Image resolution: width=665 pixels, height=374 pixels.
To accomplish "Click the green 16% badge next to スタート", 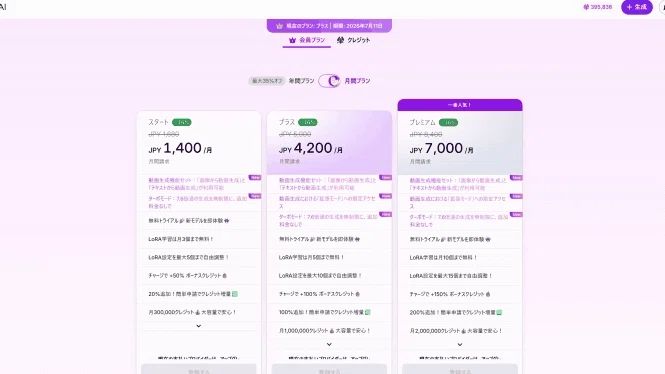I will coord(182,122).
